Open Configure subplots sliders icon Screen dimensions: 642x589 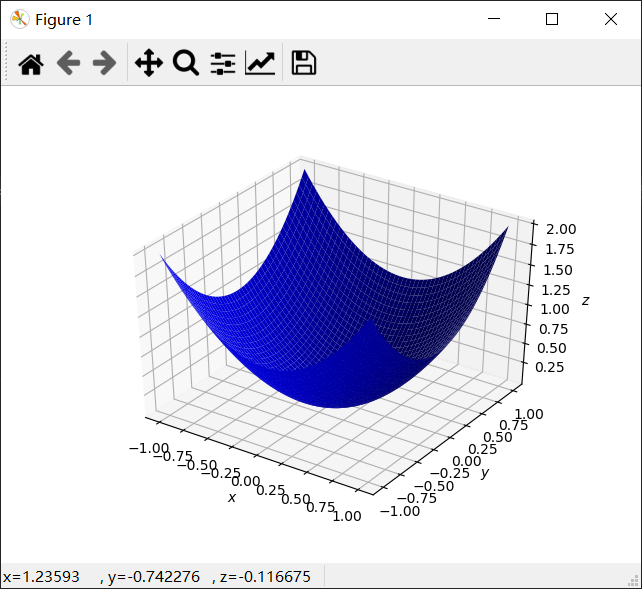click(x=223, y=63)
